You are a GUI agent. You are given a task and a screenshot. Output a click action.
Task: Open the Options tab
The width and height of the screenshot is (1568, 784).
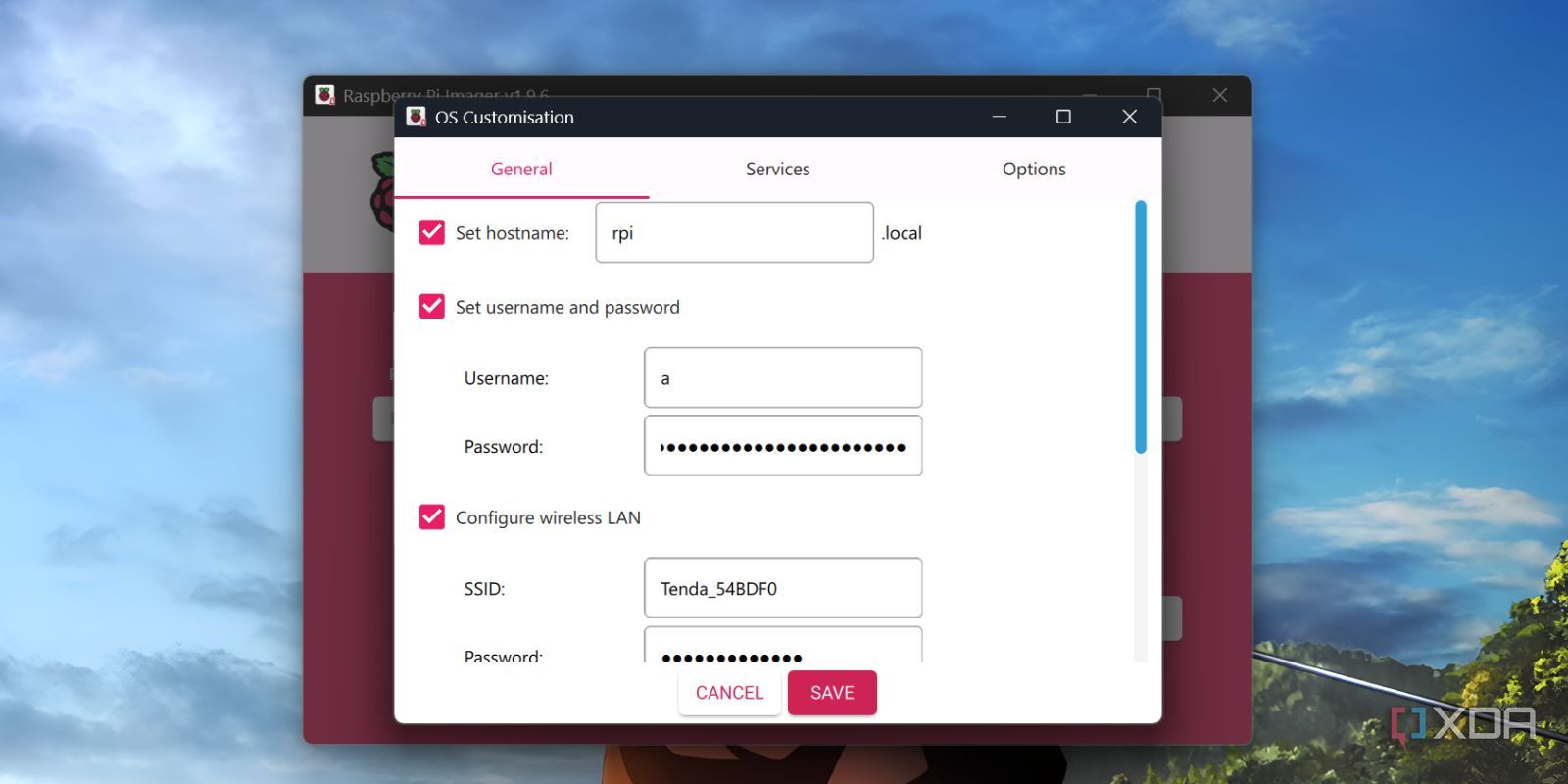tap(1033, 169)
